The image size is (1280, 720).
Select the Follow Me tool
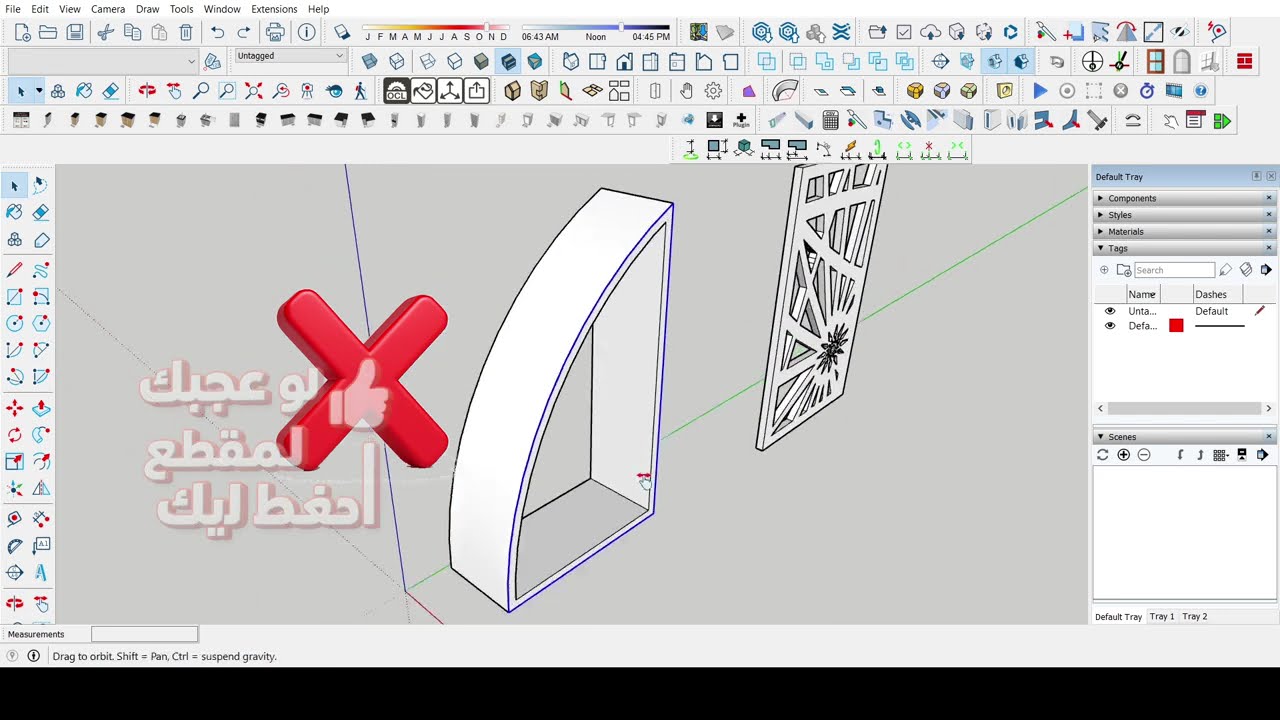coord(41,435)
